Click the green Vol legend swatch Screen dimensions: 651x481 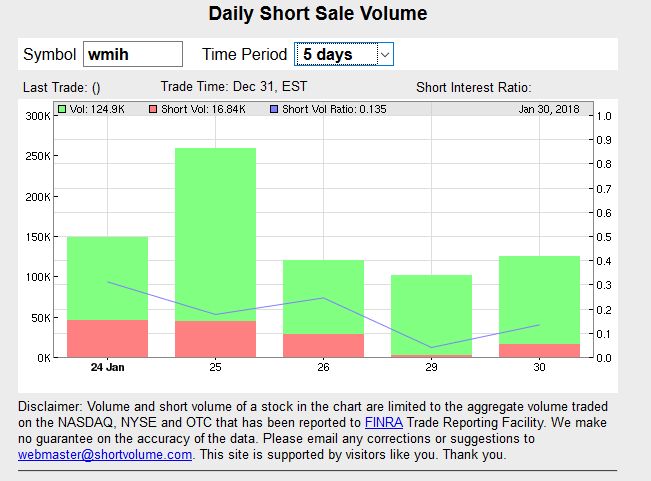[62, 109]
